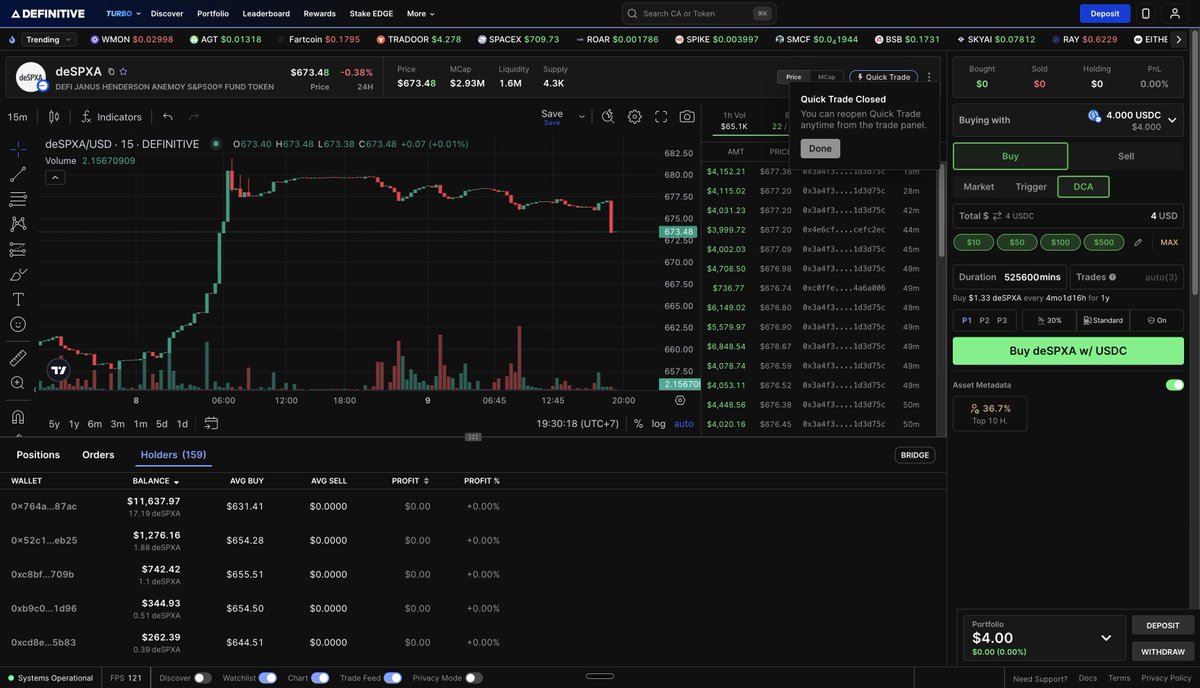1200x688 pixels.
Task: Activate the zoom in tool
Action: (x=18, y=383)
